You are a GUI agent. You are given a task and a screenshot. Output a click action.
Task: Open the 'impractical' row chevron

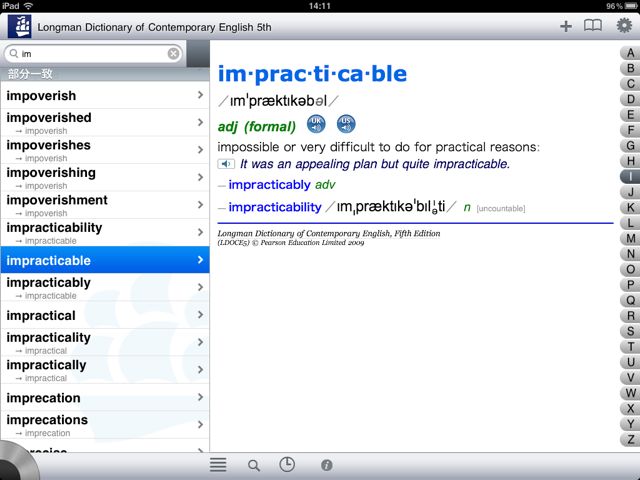(x=200, y=315)
